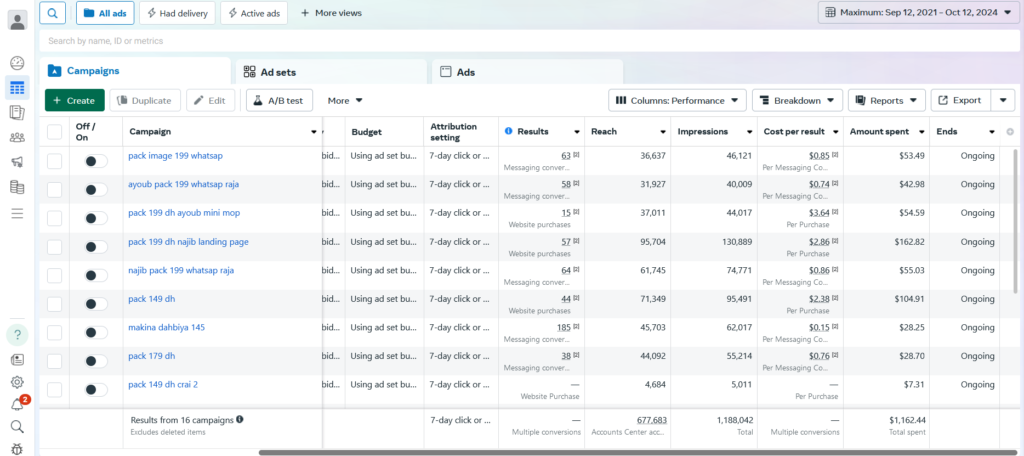Click the sidebar bottom search icon

coord(18,427)
